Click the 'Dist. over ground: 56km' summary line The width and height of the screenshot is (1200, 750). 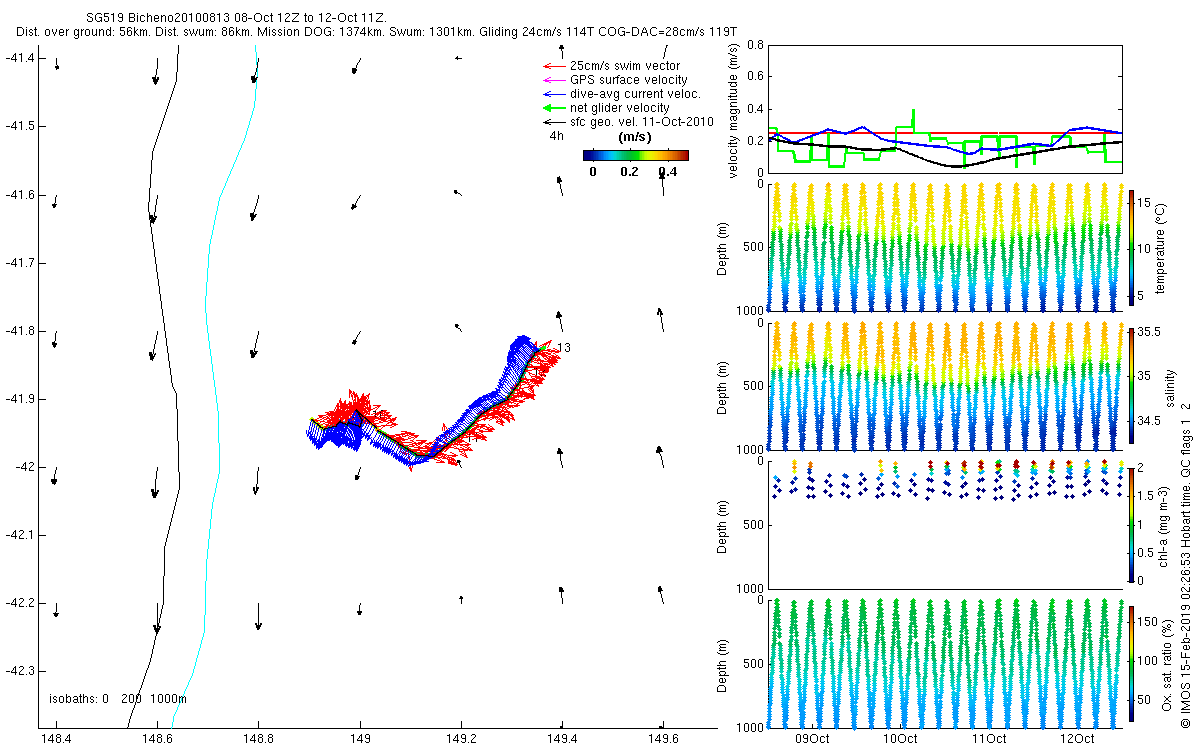[377, 32]
